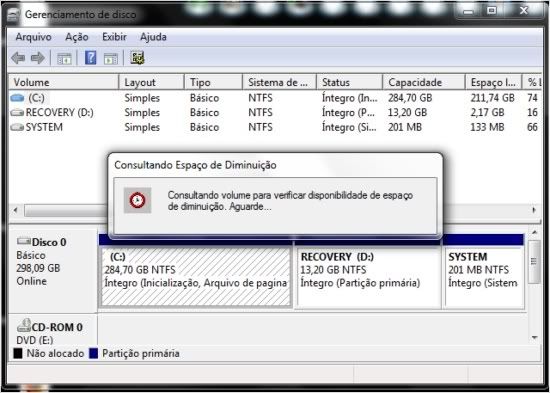Select the (C:) partition block on Disco 0

click(x=196, y=277)
